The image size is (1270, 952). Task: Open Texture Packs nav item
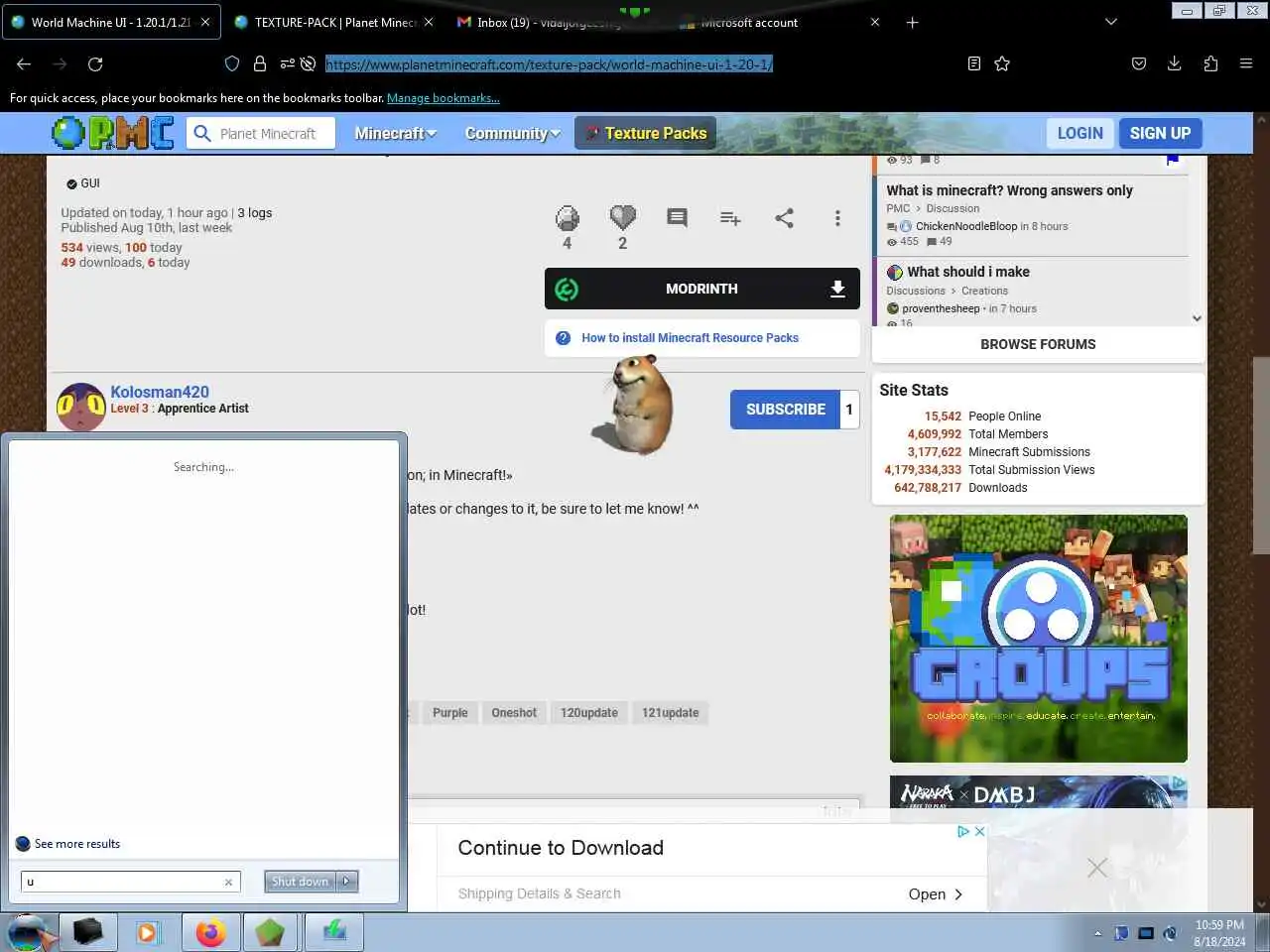(645, 133)
